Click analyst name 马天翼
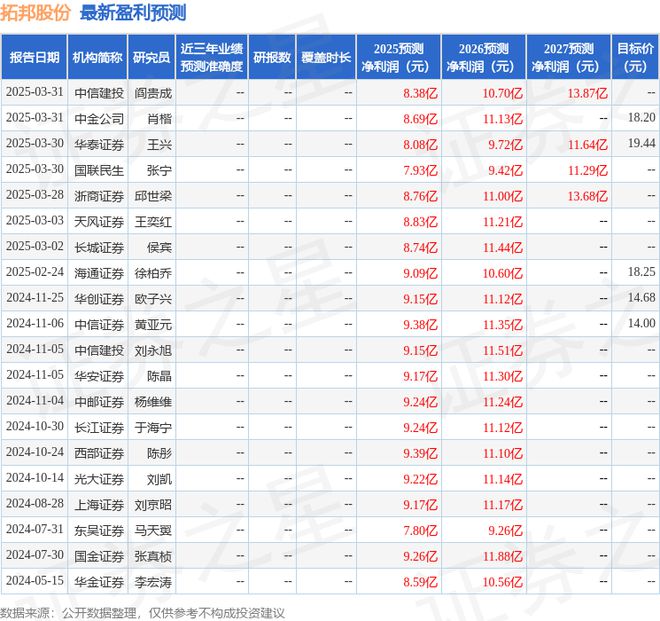Screen dimensions: 660x621 coord(153,530)
